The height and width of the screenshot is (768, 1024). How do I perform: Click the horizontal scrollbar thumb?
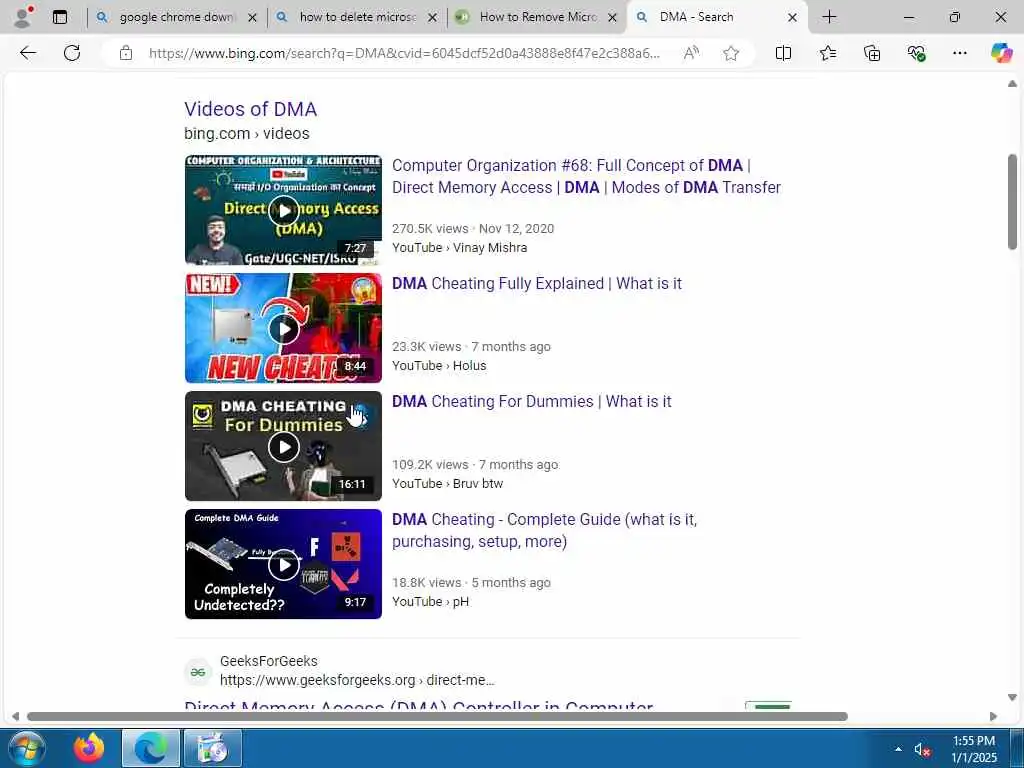[x=437, y=716]
